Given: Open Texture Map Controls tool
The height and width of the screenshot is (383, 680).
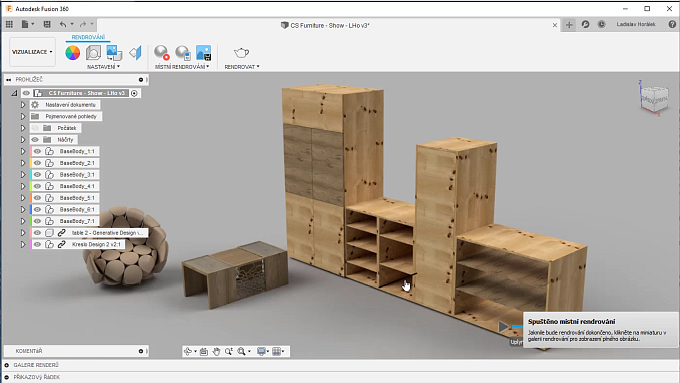Looking at the screenshot, I should coord(135,53).
